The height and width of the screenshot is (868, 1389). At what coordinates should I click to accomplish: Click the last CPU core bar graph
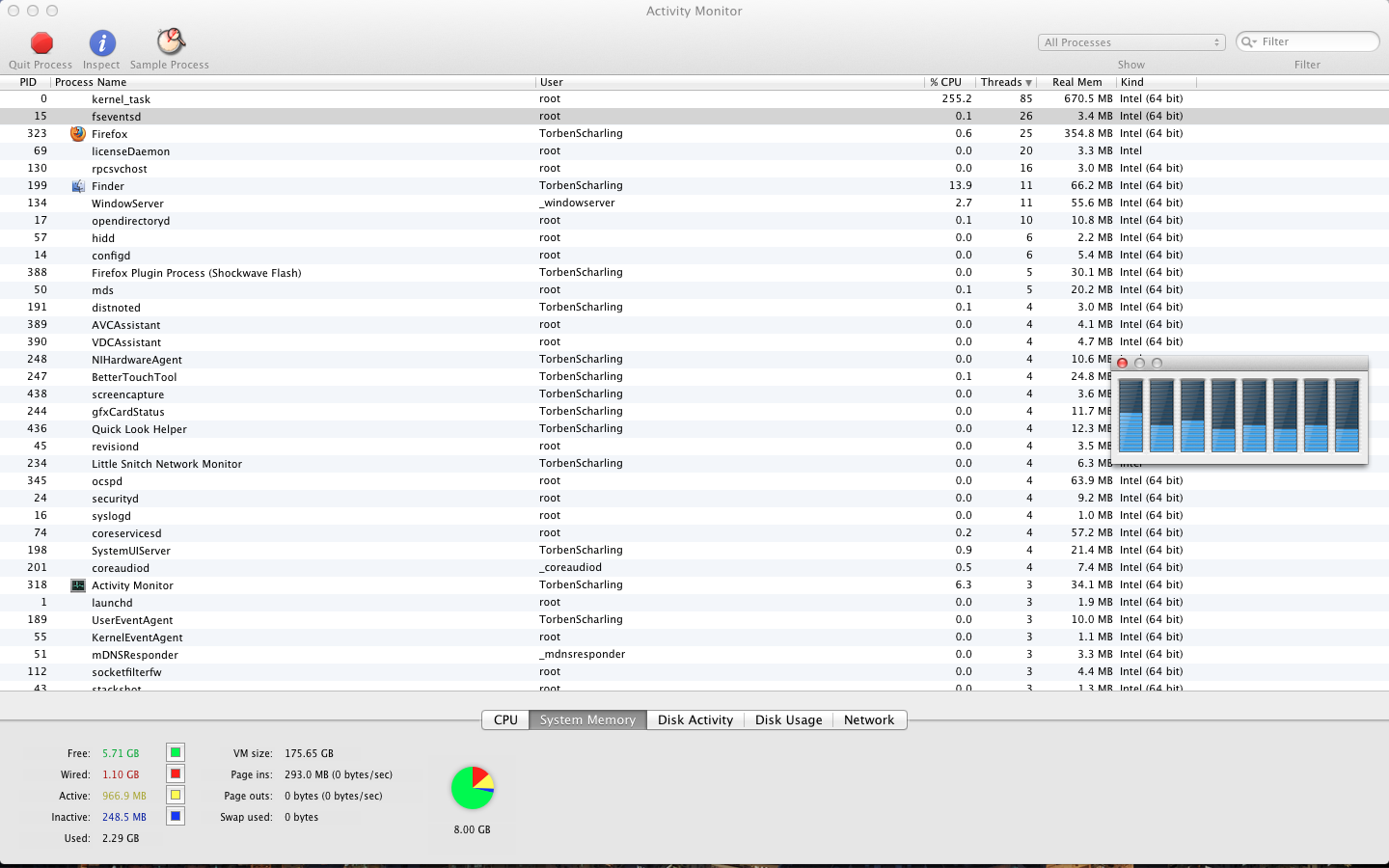(x=1348, y=415)
